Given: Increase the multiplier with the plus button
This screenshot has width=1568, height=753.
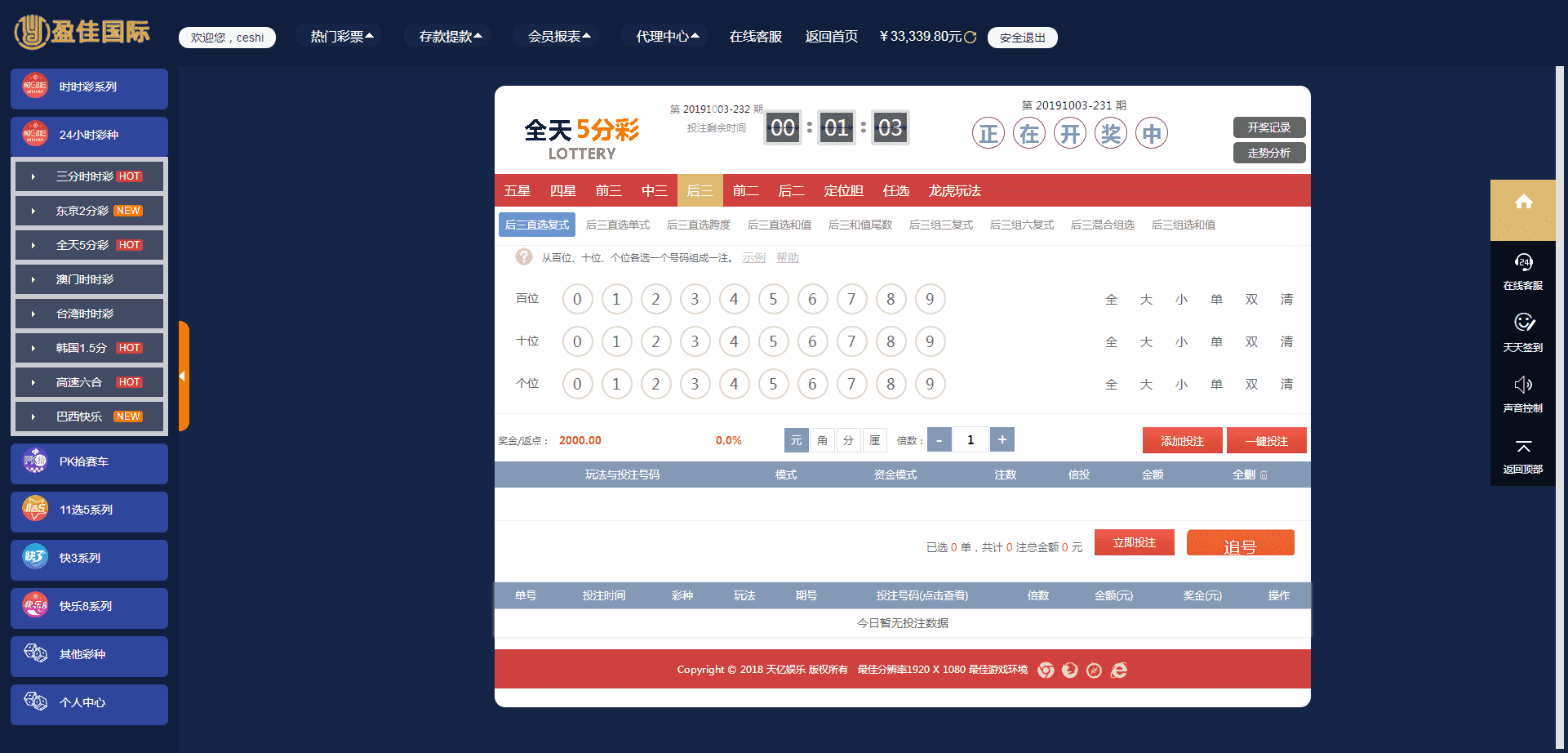Looking at the screenshot, I should point(1002,440).
